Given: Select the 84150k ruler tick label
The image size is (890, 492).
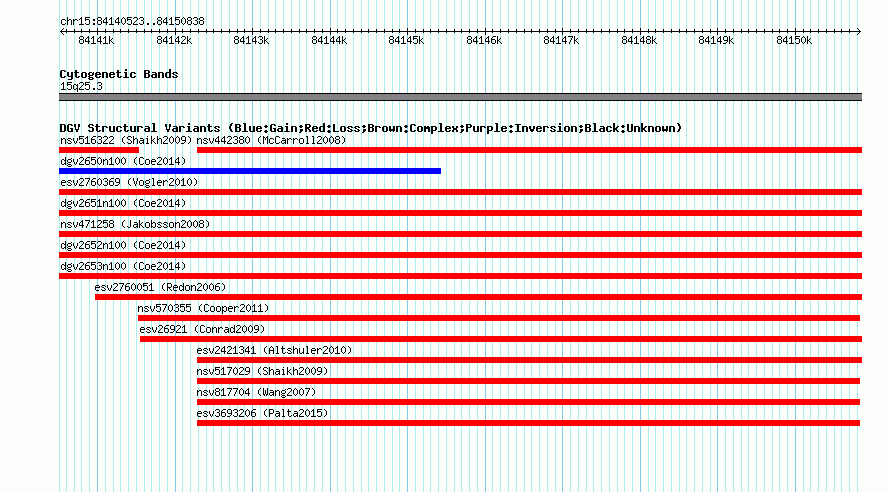Looking at the screenshot, I should coord(794,40).
